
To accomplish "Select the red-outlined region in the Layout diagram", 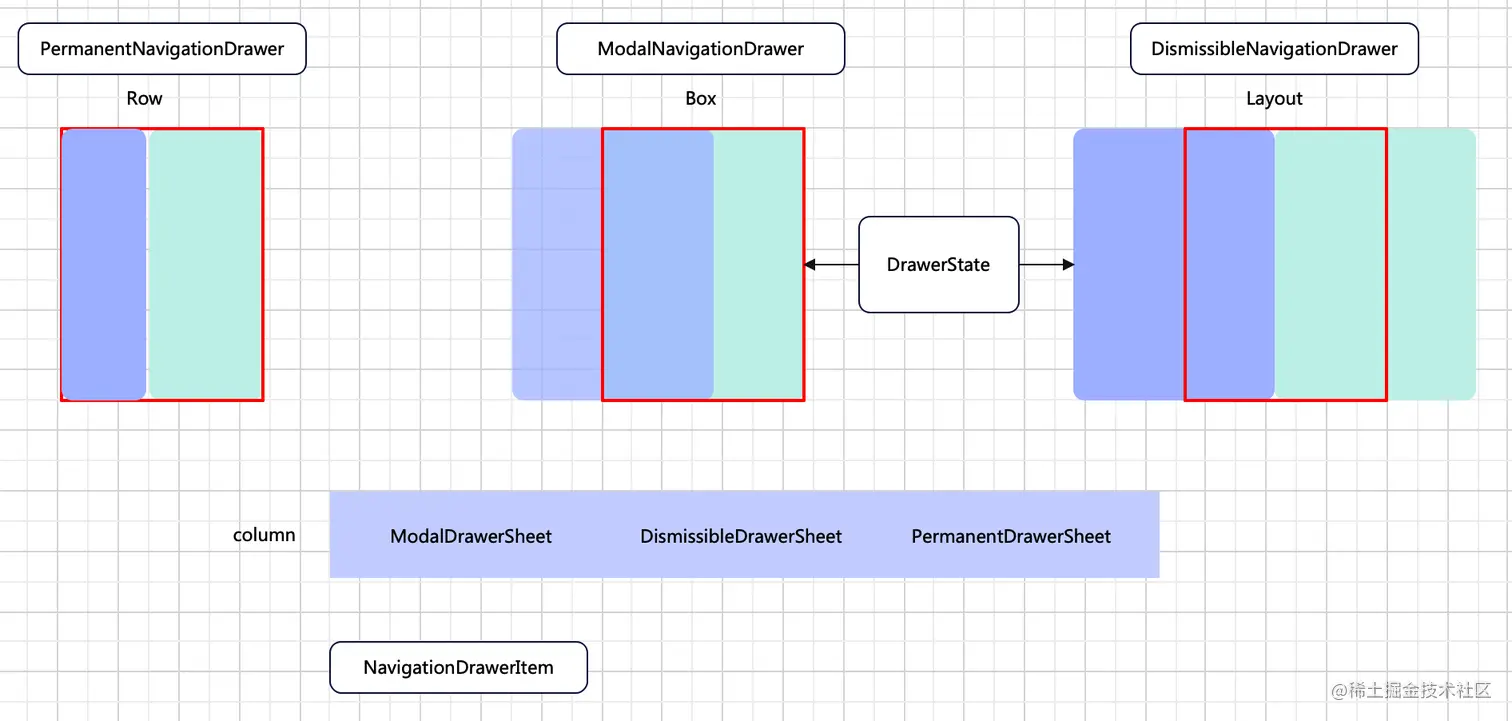I will tap(1286, 264).
